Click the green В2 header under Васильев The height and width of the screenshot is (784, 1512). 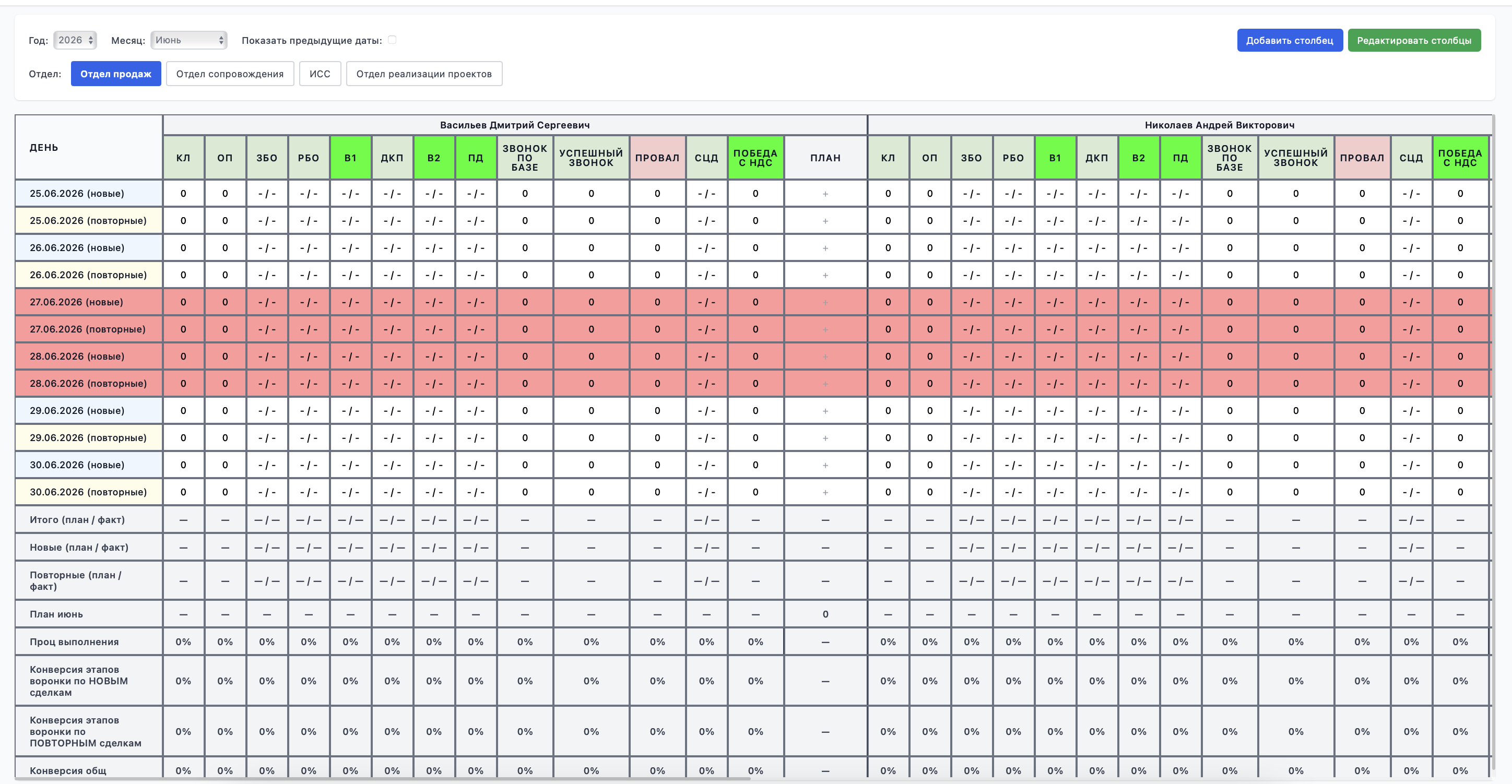pyautogui.click(x=434, y=158)
